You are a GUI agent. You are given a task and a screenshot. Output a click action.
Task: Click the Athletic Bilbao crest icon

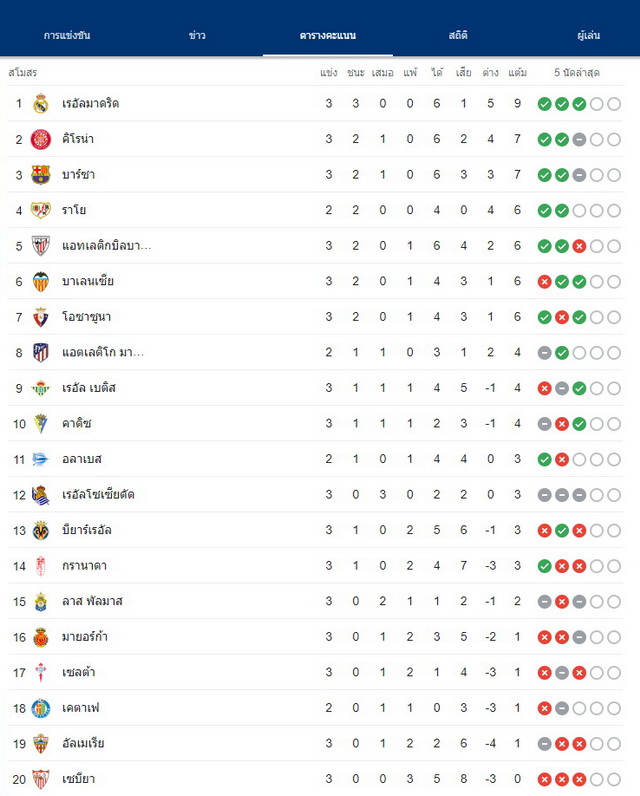pos(41,246)
